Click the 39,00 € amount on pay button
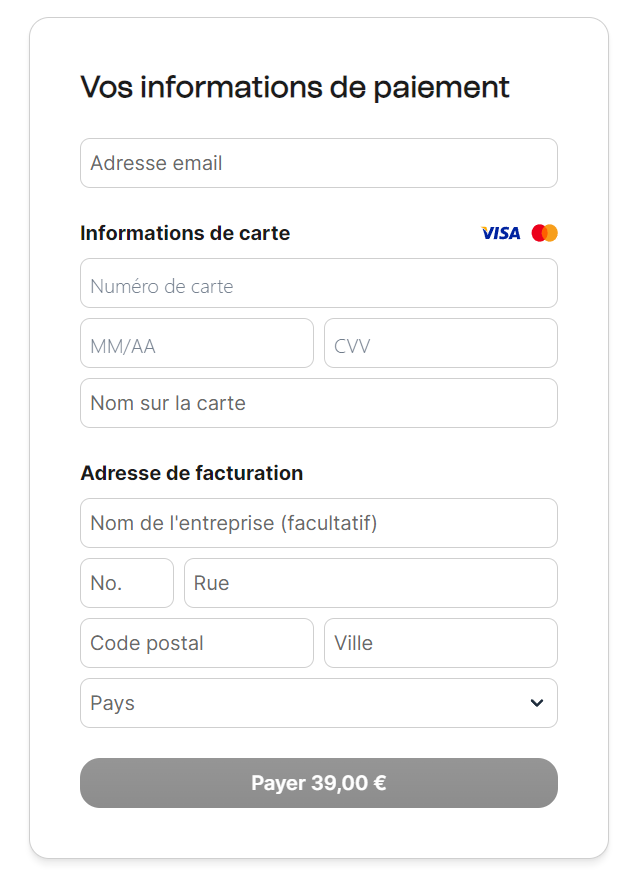630x875 pixels. (349, 783)
